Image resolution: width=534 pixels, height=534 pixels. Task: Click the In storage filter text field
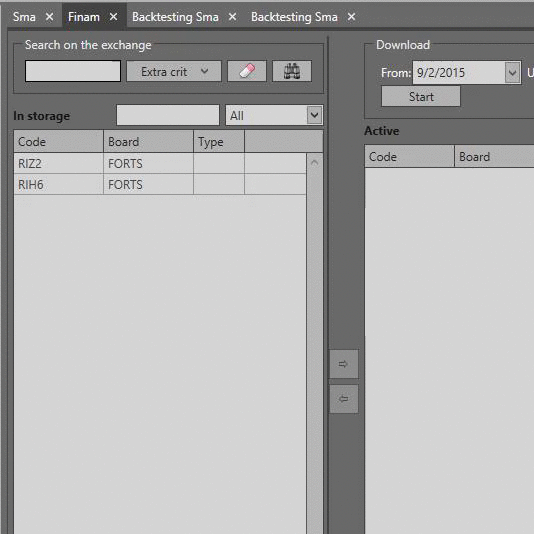pyautogui.click(x=168, y=115)
